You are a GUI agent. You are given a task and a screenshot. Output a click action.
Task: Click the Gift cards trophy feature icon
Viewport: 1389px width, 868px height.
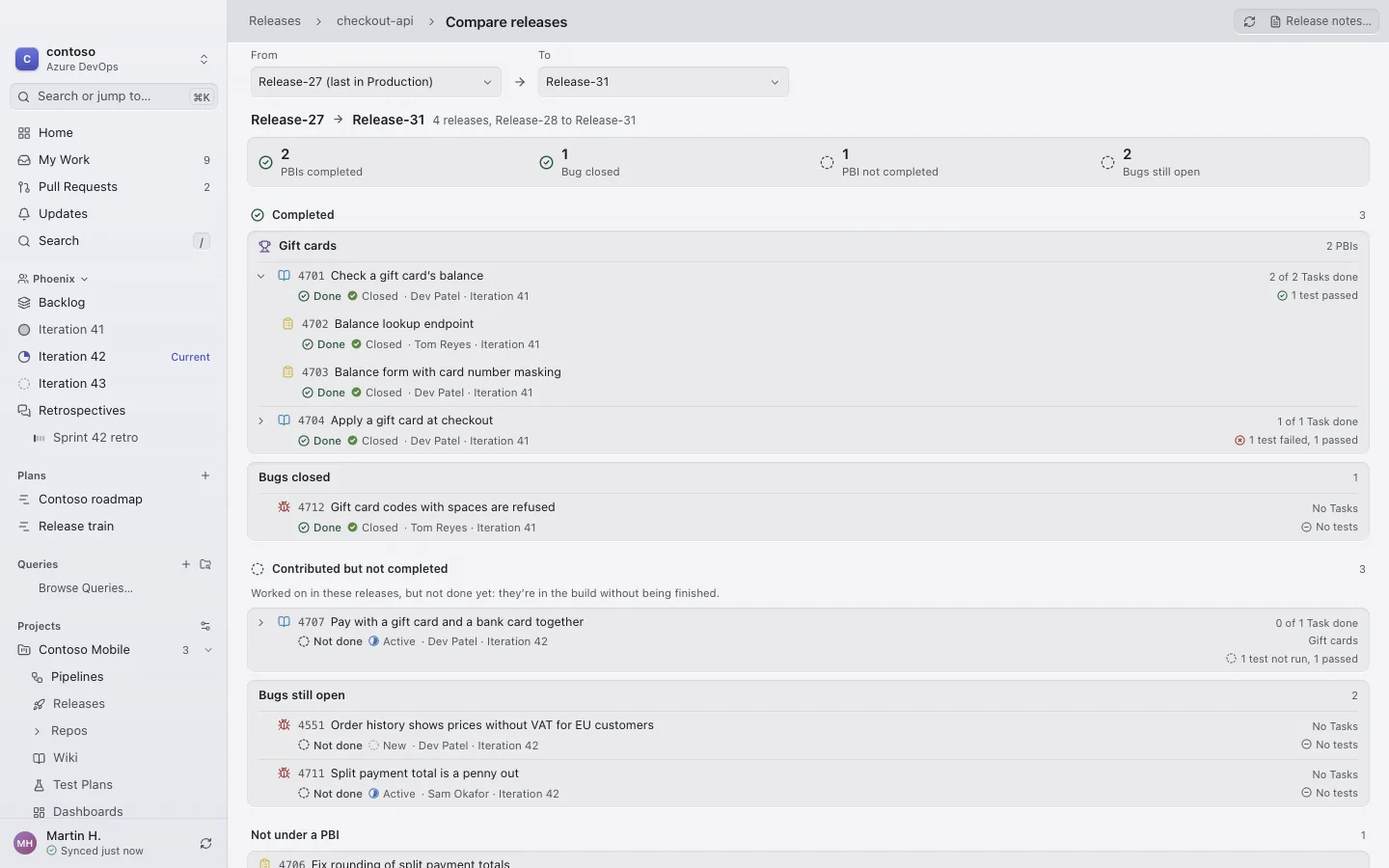click(264, 246)
